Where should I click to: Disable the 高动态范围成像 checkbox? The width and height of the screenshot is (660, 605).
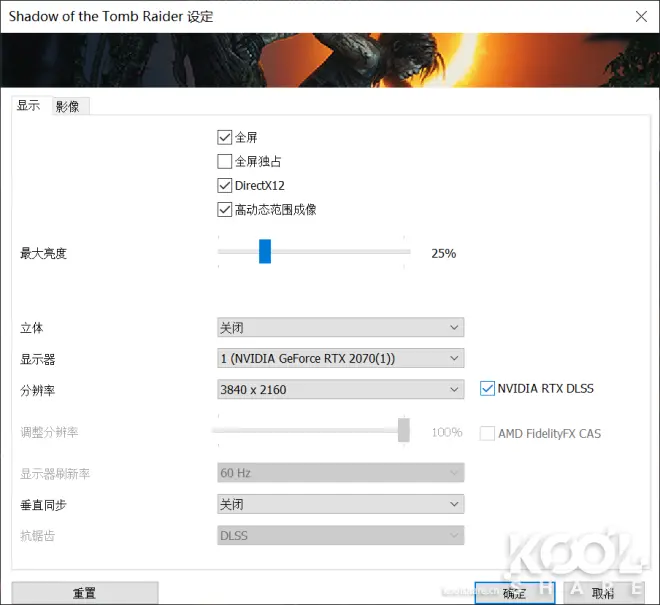(224, 209)
